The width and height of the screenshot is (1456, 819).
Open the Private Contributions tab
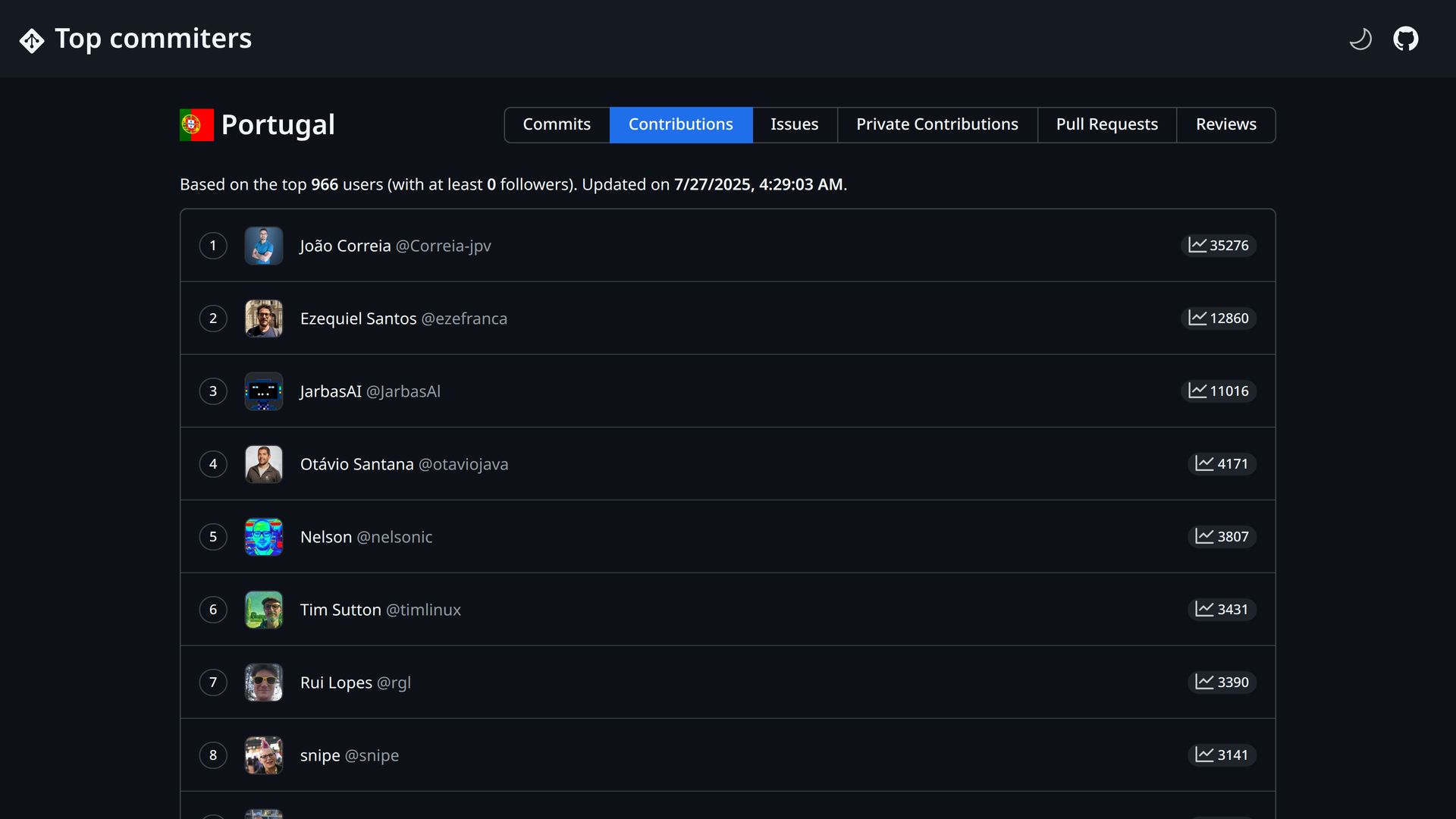pyautogui.click(x=937, y=124)
